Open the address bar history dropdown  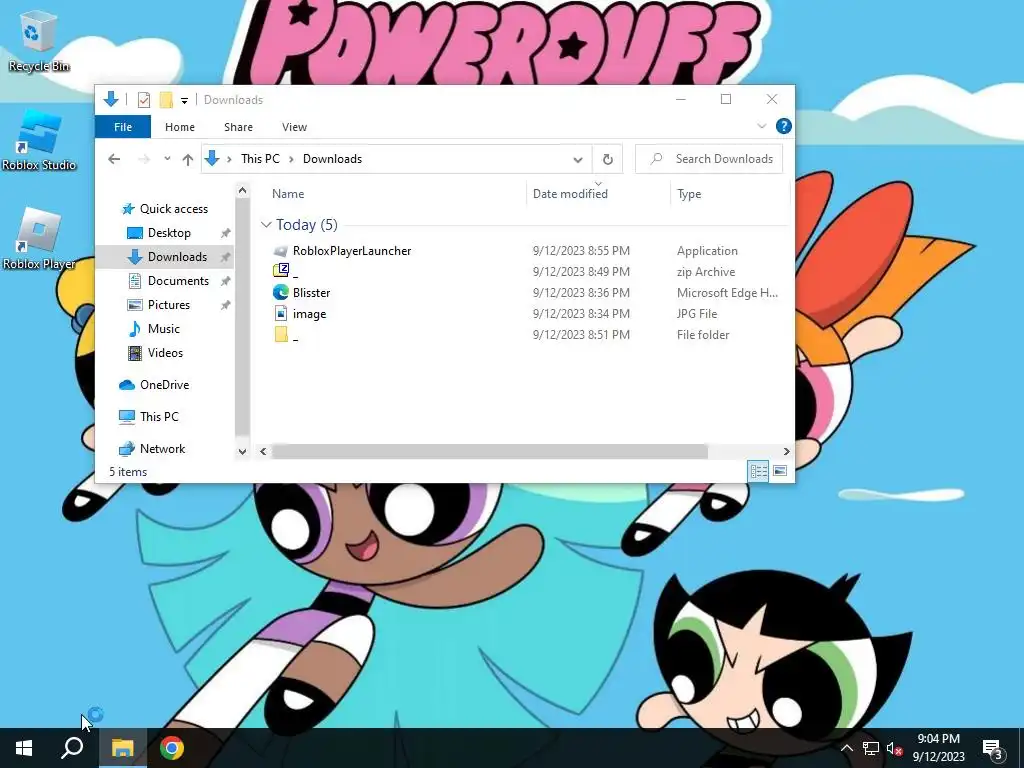pos(578,159)
